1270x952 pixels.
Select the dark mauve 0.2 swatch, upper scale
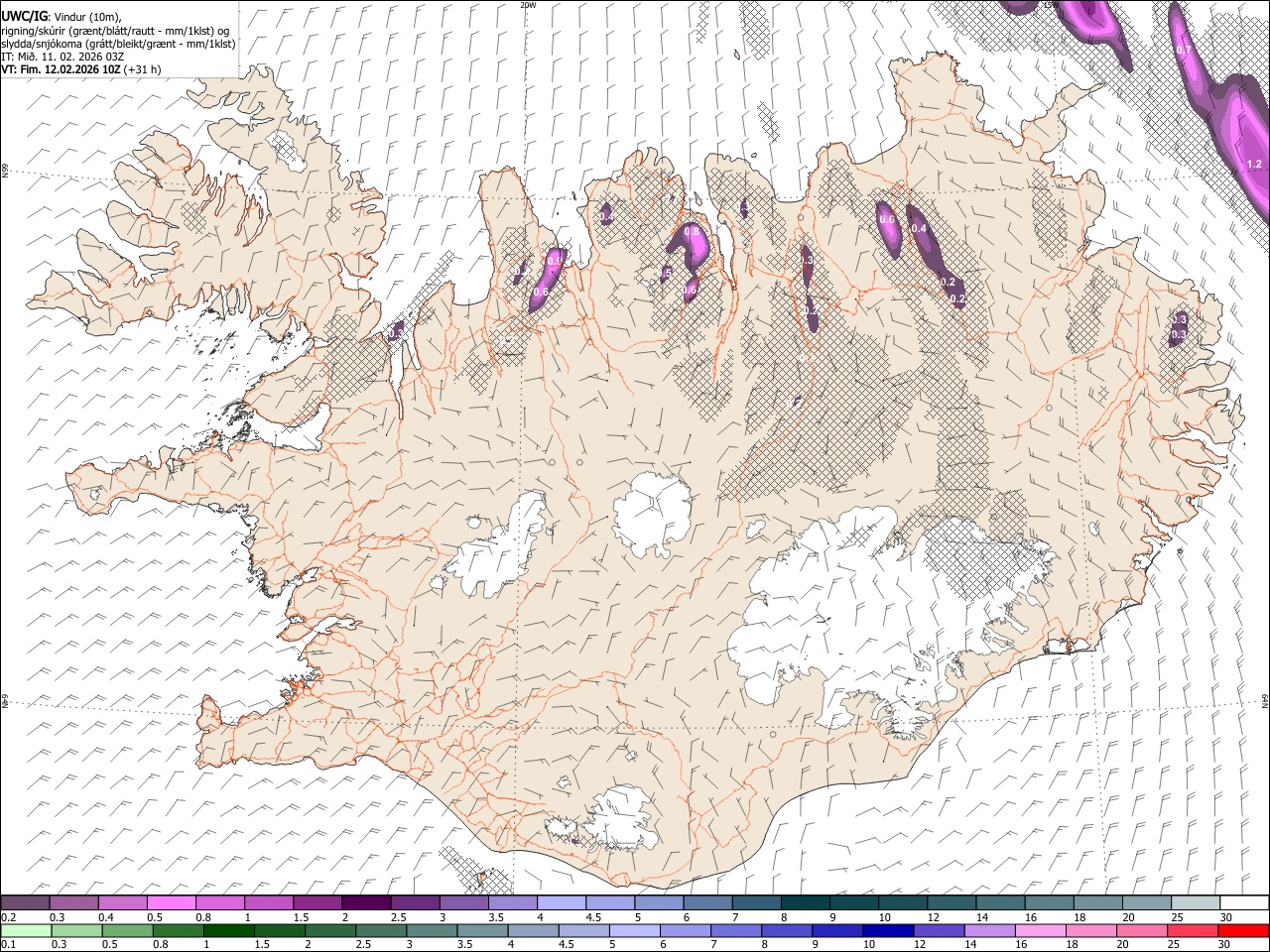[x=25, y=902]
